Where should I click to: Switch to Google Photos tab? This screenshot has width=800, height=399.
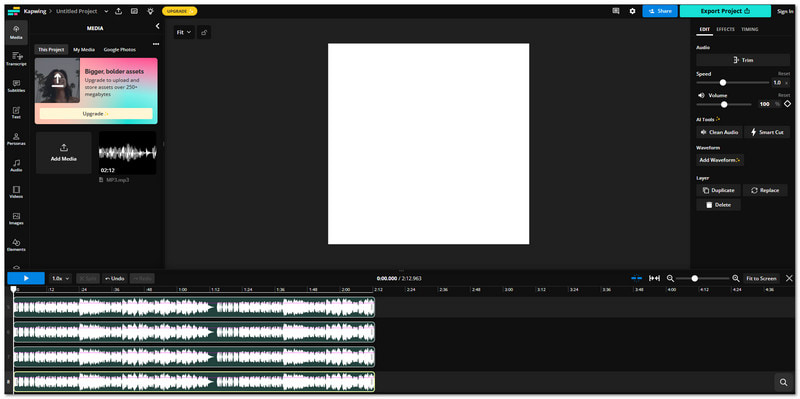tap(119, 49)
